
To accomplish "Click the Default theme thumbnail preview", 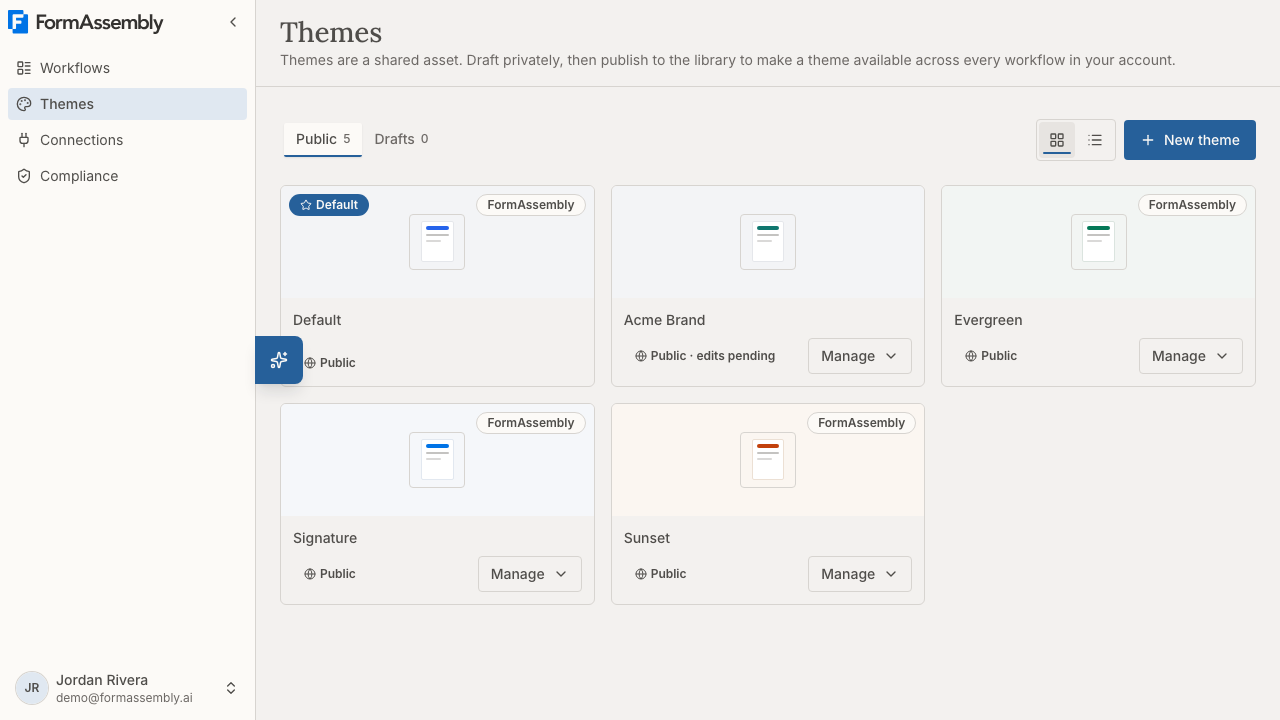I will tap(437, 242).
